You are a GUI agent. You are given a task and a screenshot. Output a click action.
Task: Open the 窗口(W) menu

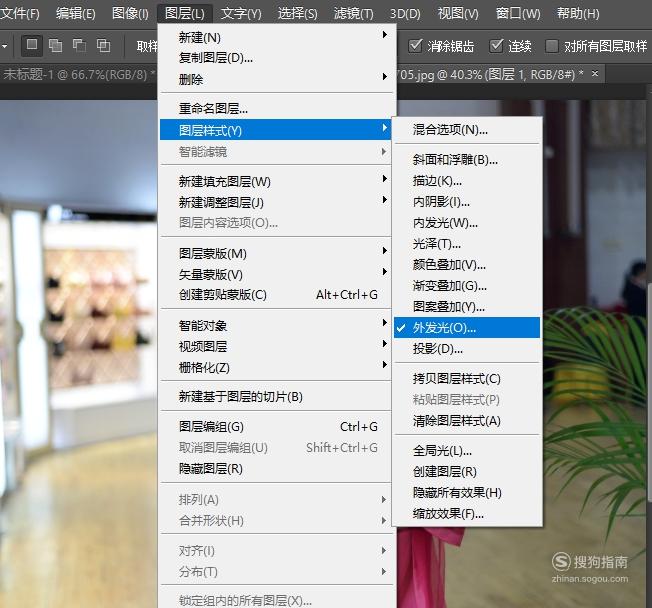click(x=518, y=13)
